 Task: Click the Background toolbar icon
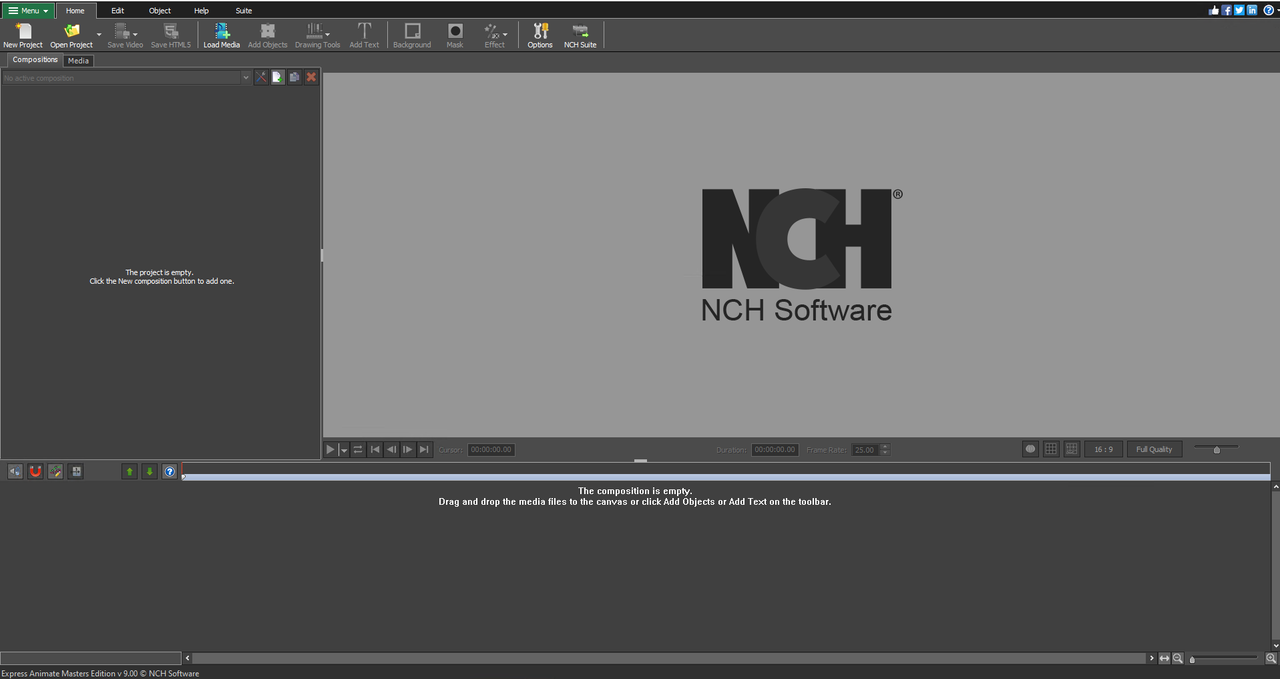[412, 35]
